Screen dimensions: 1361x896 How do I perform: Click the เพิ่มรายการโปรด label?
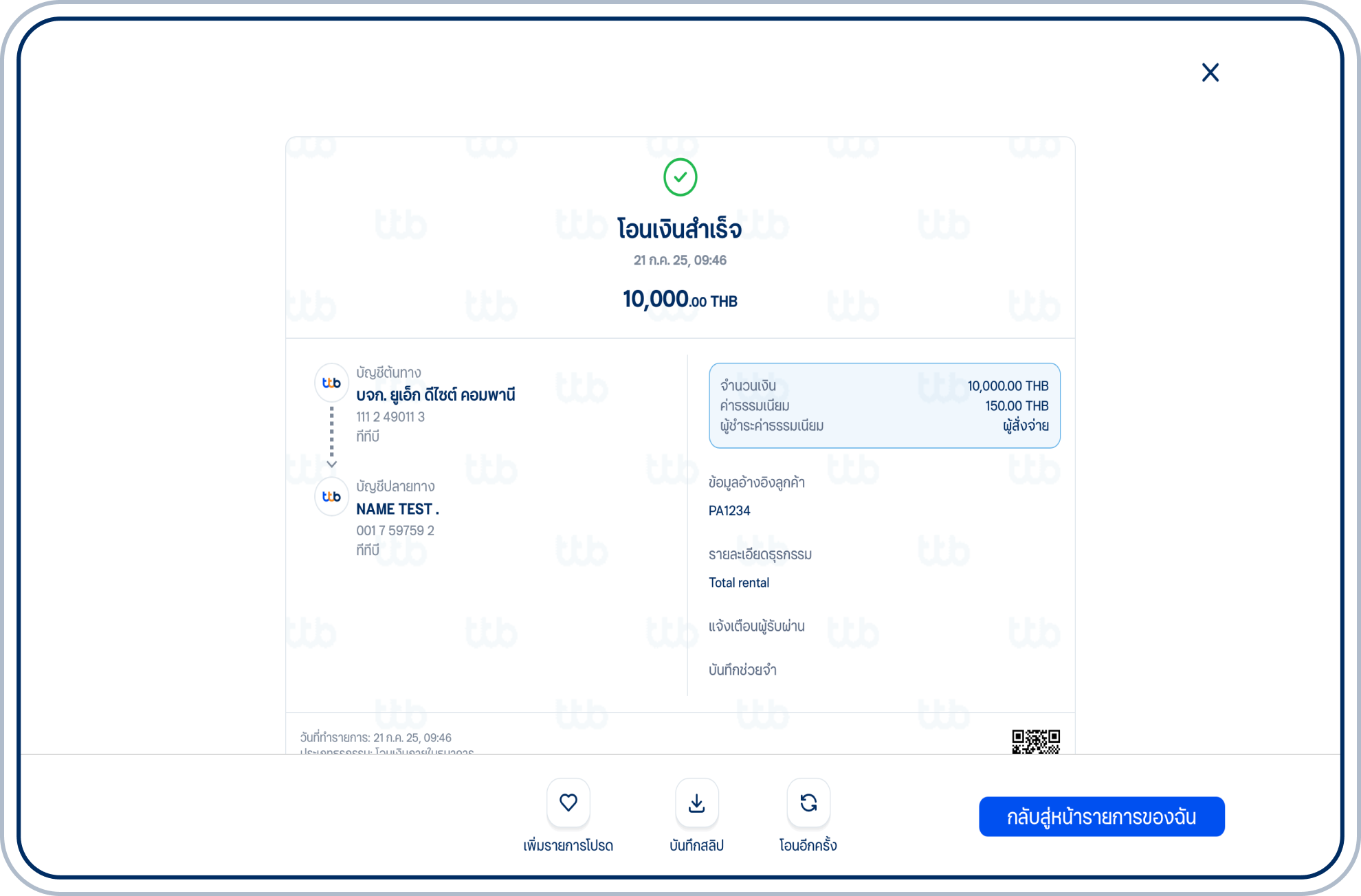click(568, 845)
